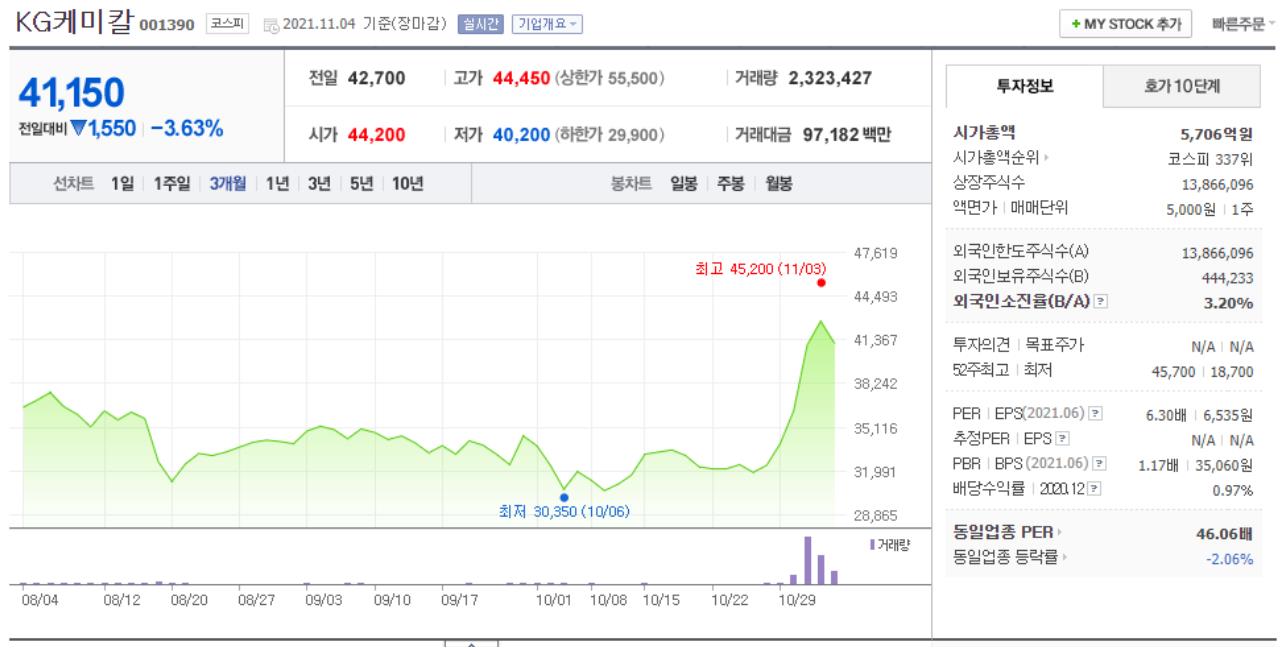Add the stock with MY STOCK 추가 button
The height and width of the screenshot is (648, 1284).
(1125, 24)
